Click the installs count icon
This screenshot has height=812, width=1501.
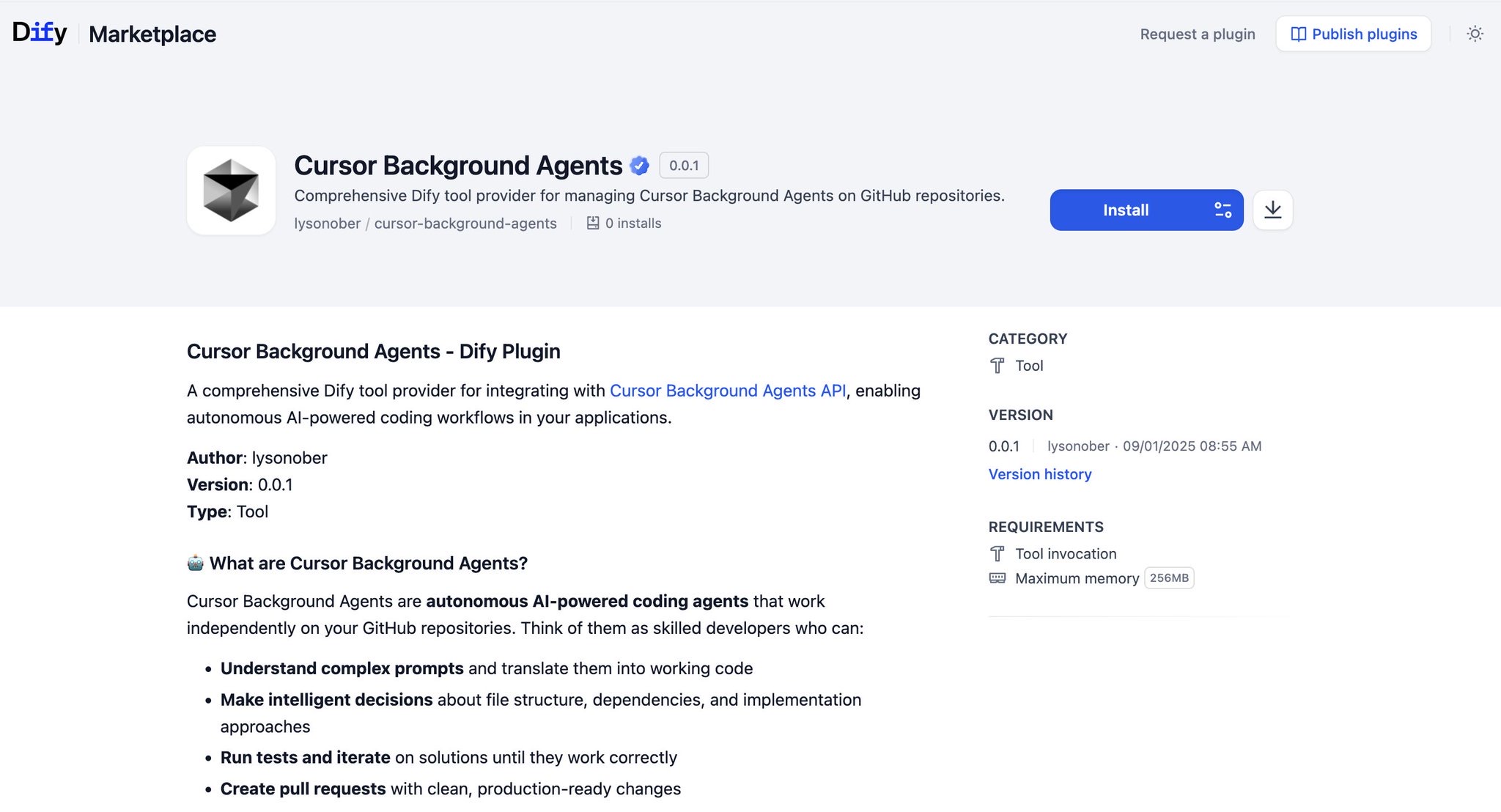[x=593, y=223]
